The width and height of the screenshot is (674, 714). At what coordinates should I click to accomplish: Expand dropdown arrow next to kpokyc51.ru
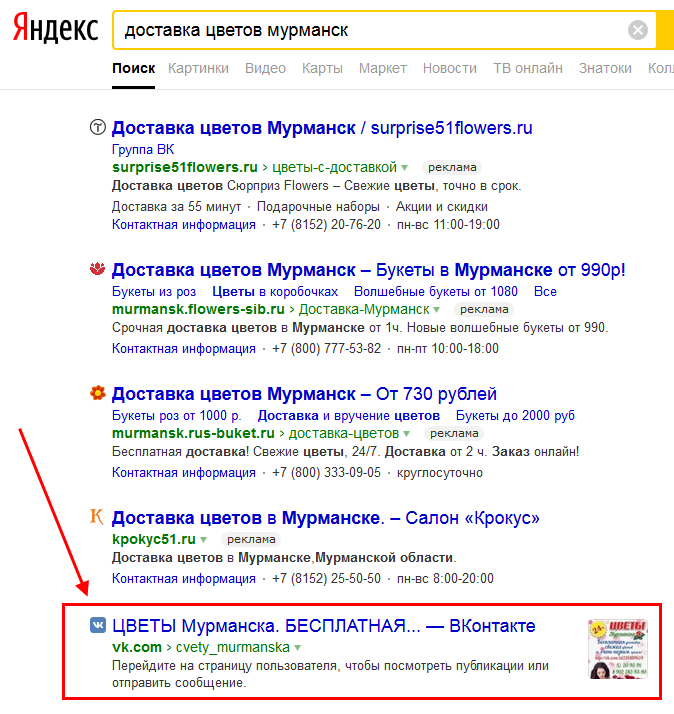click(x=203, y=540)
